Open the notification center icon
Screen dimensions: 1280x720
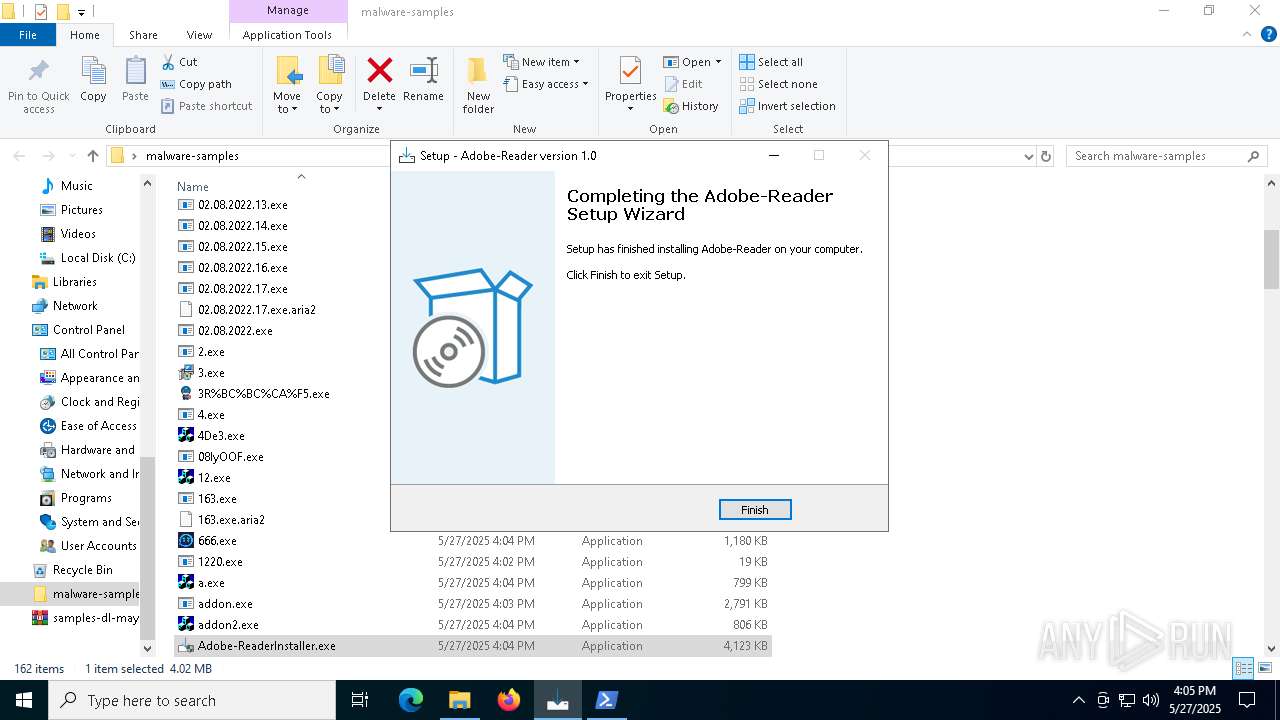coord(1247,700)
